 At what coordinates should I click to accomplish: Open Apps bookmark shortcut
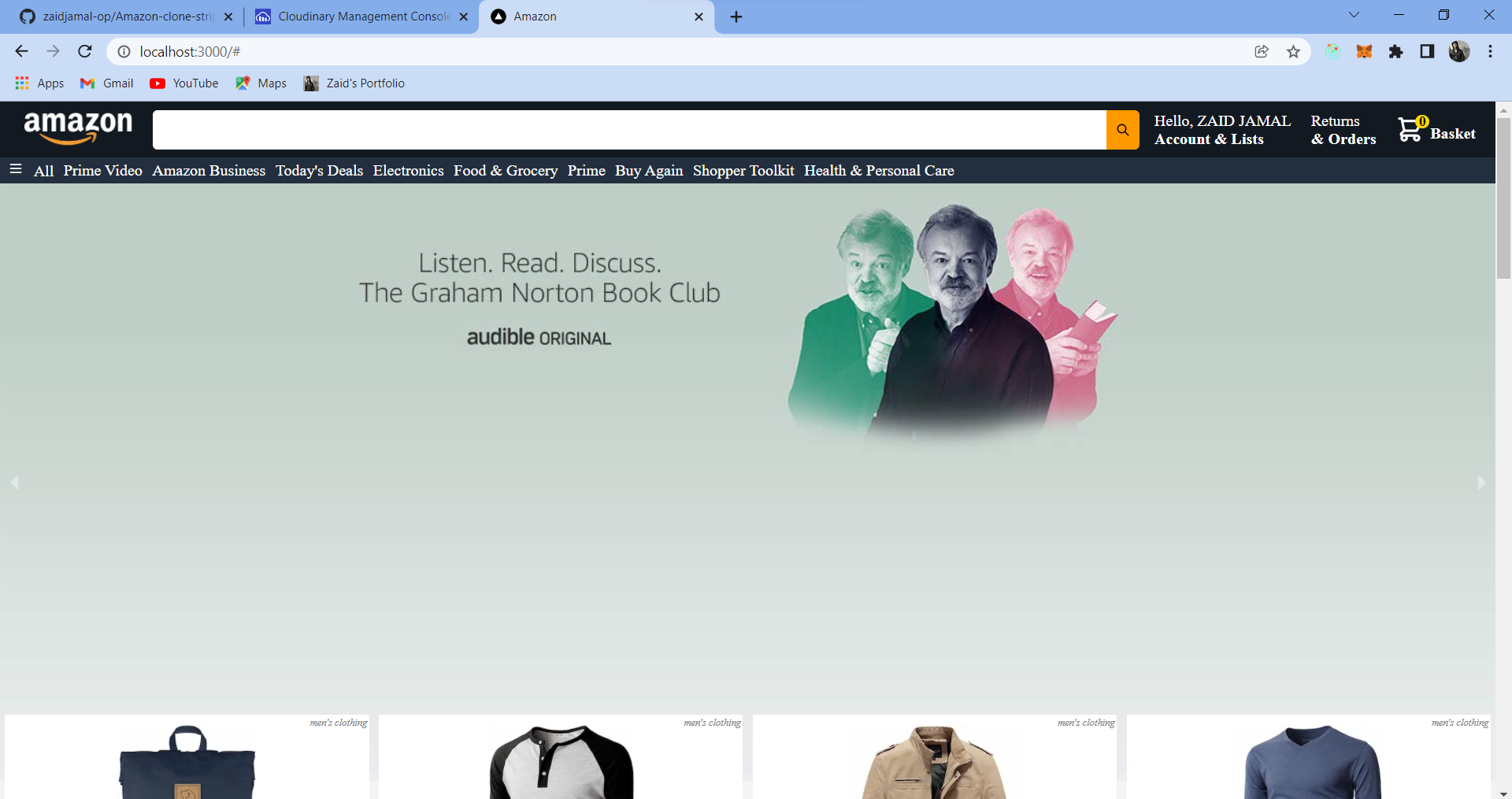[x=39, y=83]
